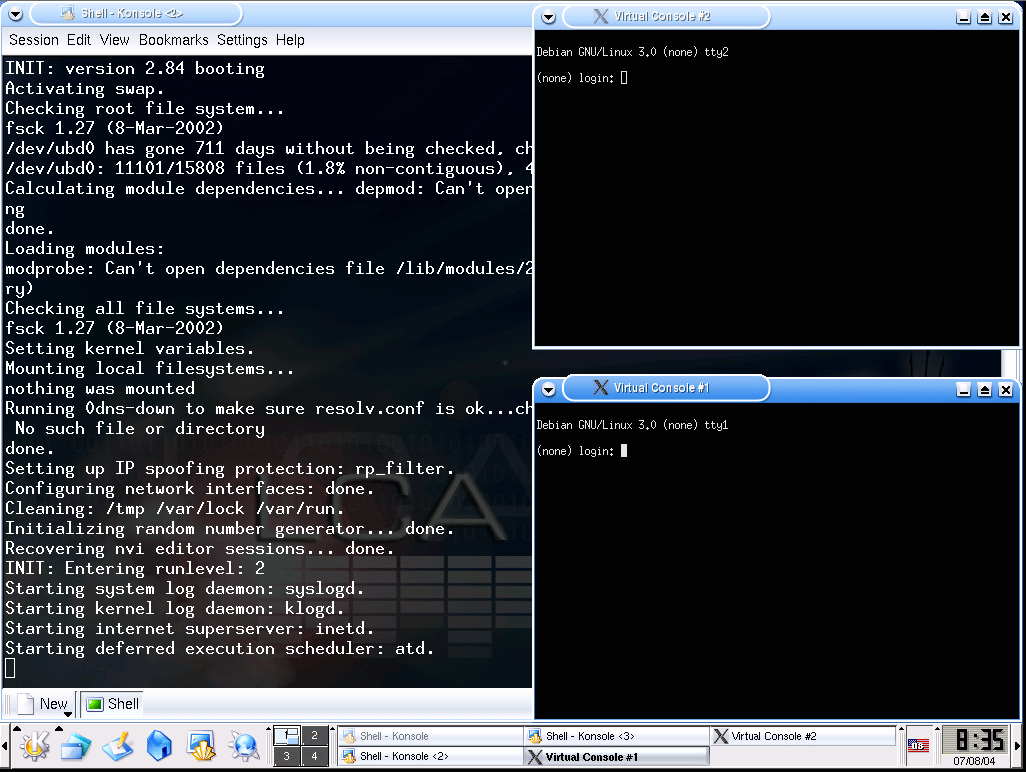Image resolution: width=1026 pixels, height=772 pixels.
Task: Close the Virtual Console #1 window
Action: click(1006, 390)
